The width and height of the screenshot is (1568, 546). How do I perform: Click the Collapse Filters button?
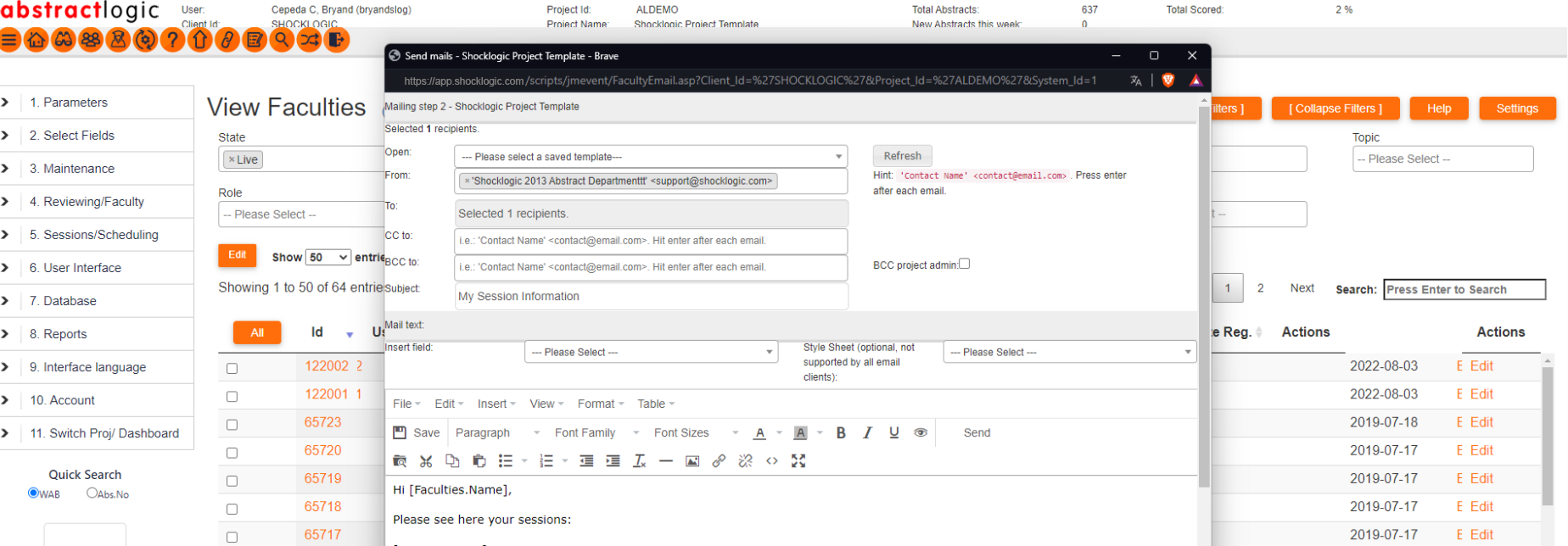click(1336, 109)
